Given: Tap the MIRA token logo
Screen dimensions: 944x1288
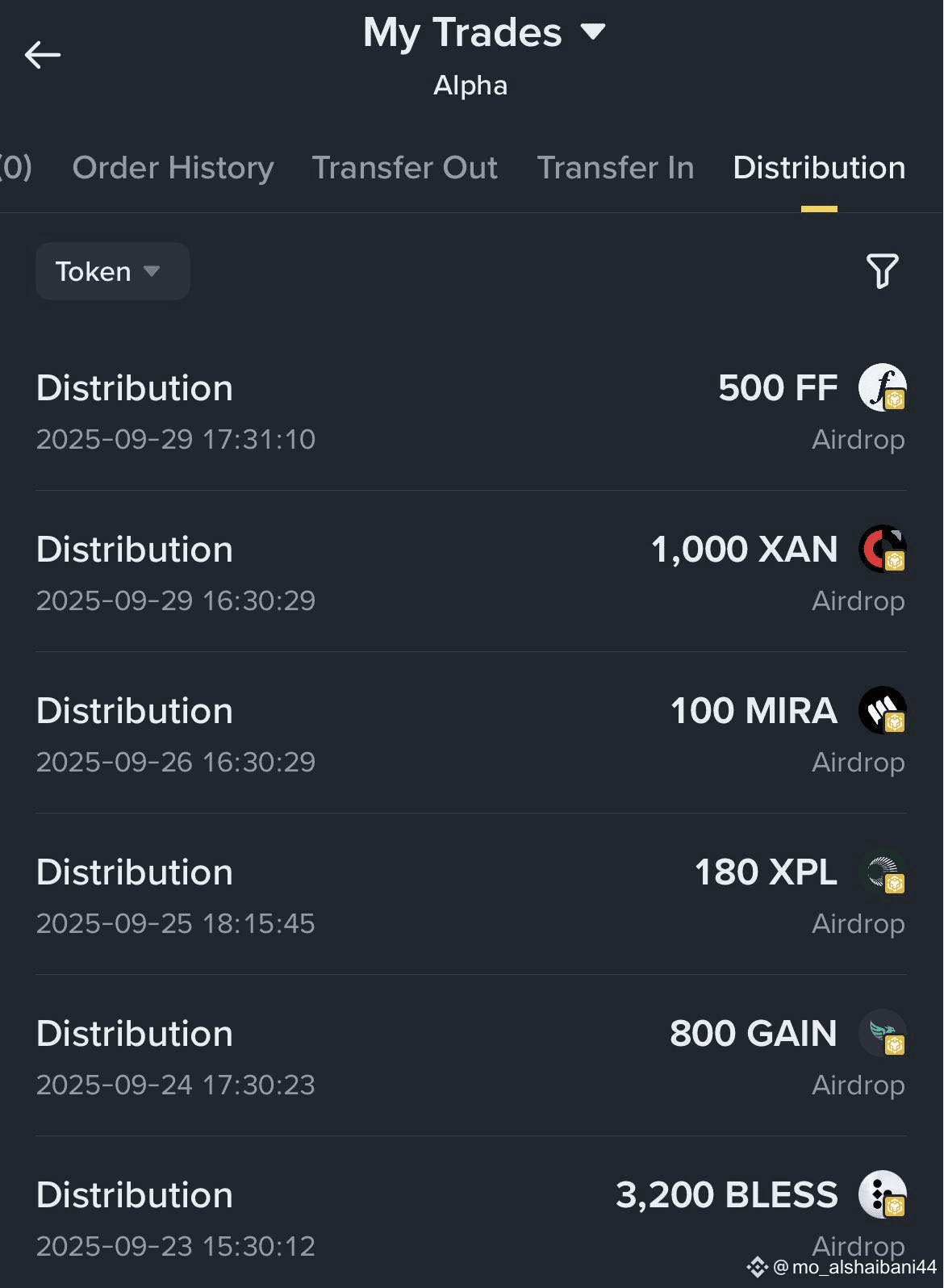Looking at the screenshot, I should (882, 710).
